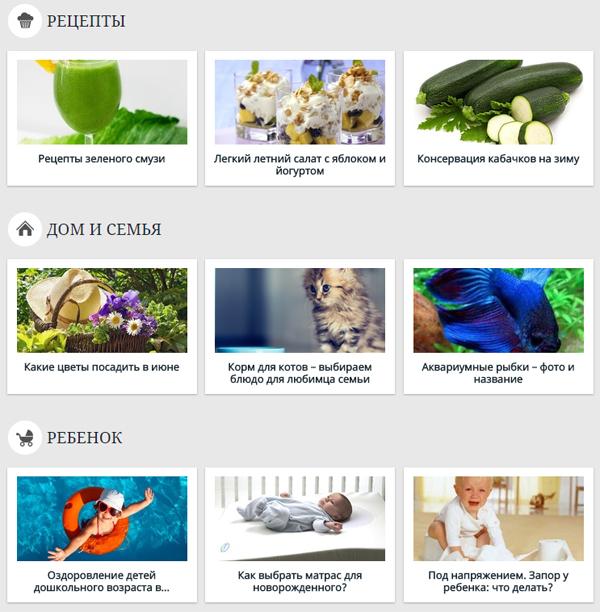Open Как выбрать матрас для новорожденного link
Image resolution: width=600 pixels, height=612 pixels.
(x=300, y=582)
